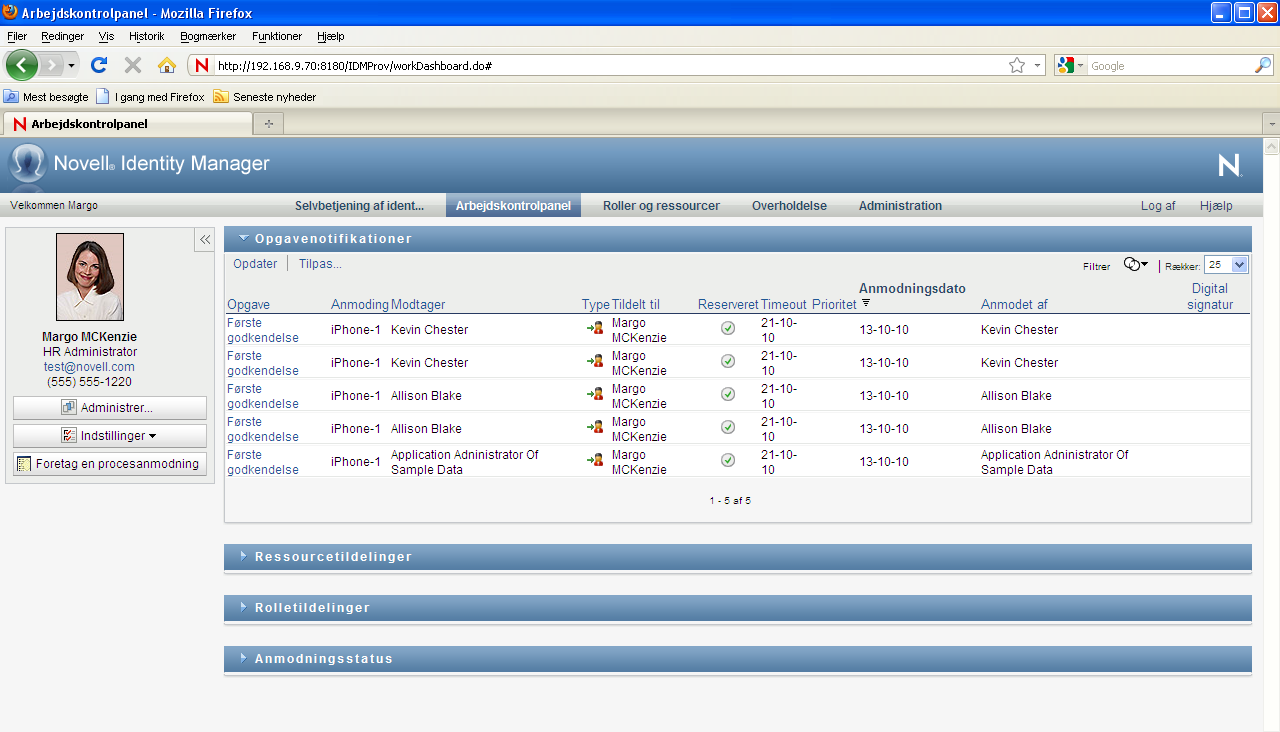The height and width of the screenshot is (732, 1280).
Task: Expand the Rolletildelinger section
Action: click(244, 608)
